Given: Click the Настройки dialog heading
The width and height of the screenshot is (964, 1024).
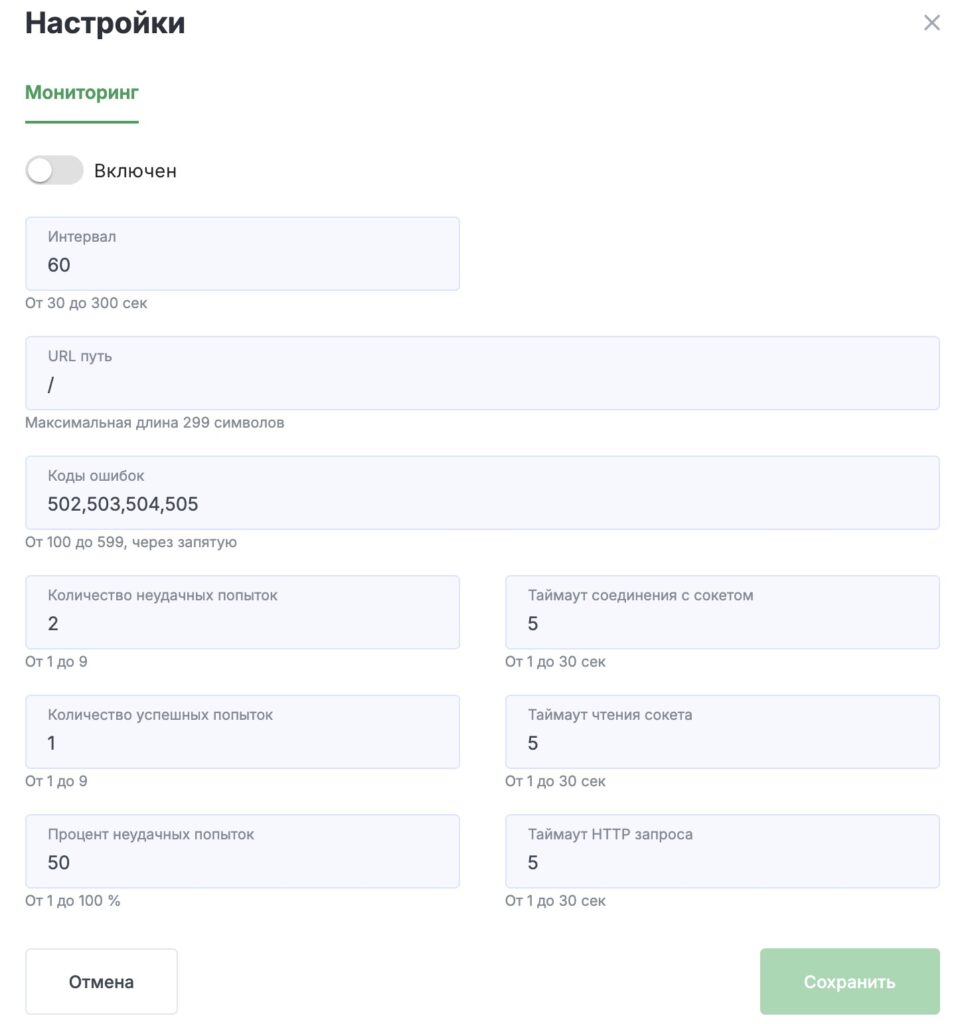Looking at the screenshot, I should tap(105, 23).
